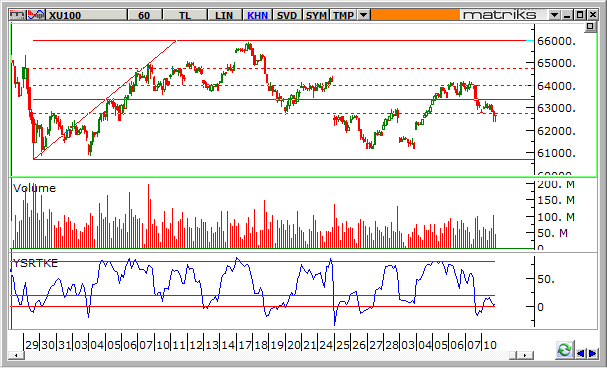Click the 62000. price axis label
The width and height of the screenshot is (607, 368).
click(556, 131)
